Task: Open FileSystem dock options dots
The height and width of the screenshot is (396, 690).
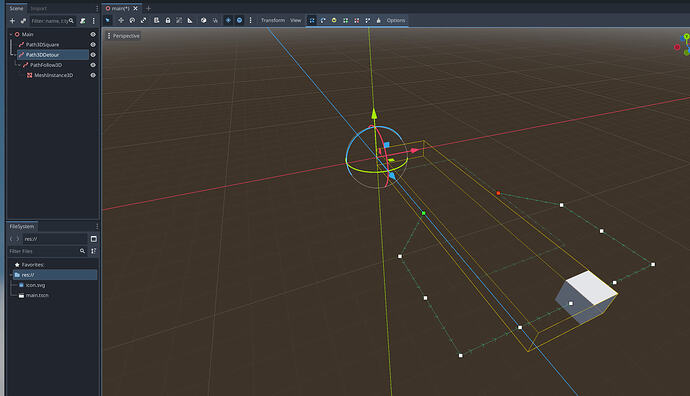Action: point(97,226)
